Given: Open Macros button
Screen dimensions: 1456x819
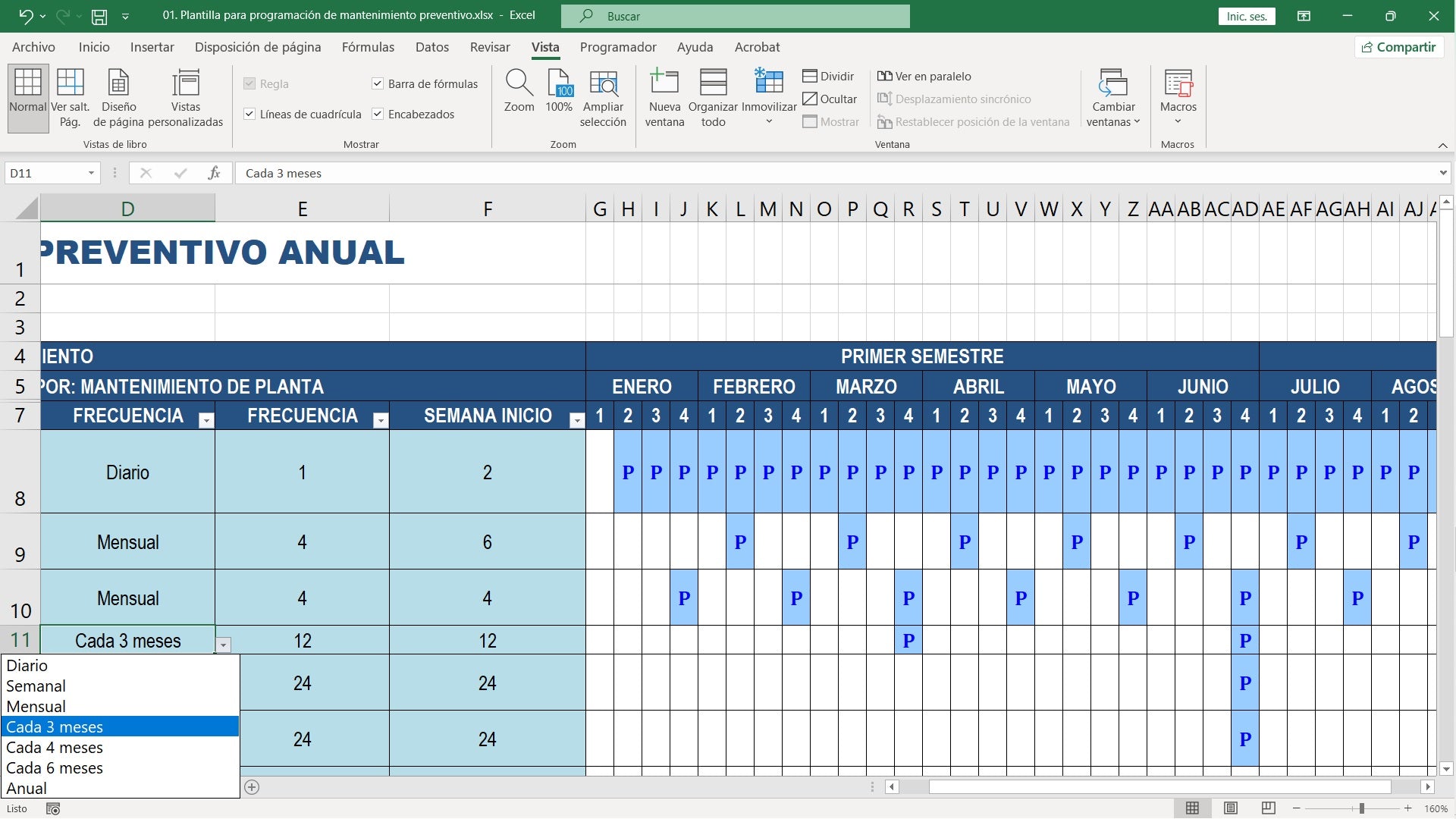Looking at the screenshot, I should 1178,97.
